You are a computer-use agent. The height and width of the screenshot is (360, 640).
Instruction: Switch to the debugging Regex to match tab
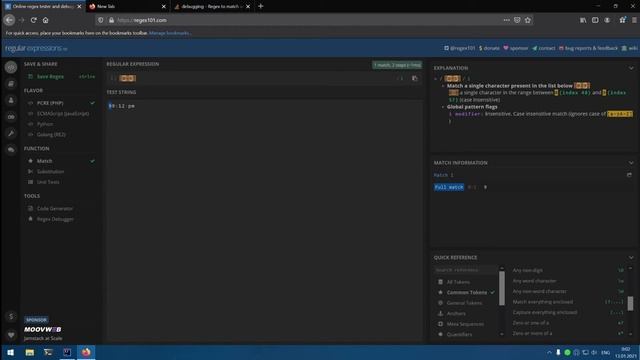click(211, 7)
